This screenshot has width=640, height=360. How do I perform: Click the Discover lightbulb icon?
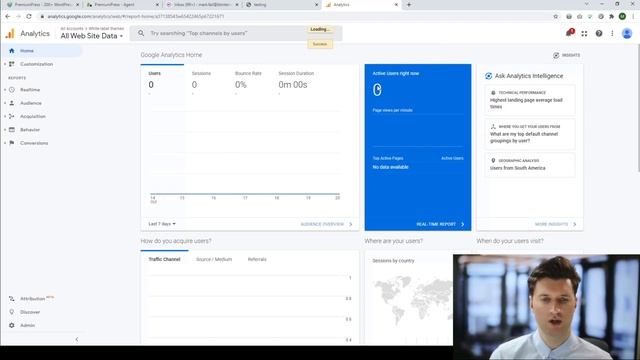(x=12, y=312)
